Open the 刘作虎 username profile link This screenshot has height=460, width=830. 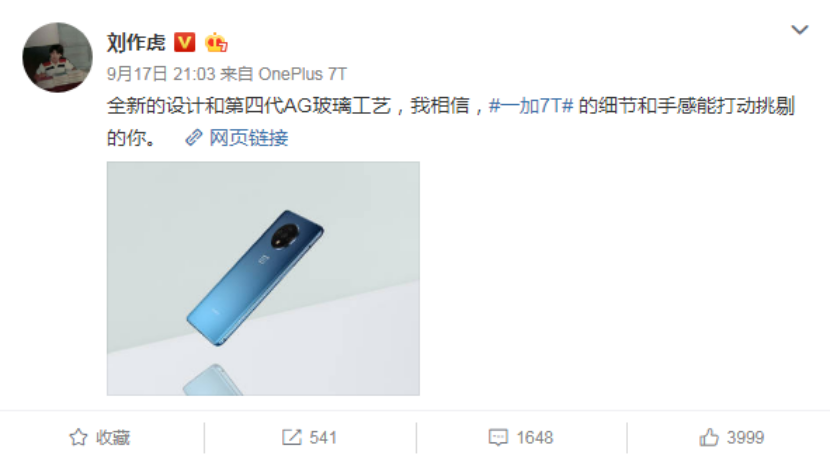click(x=136, y=42)
